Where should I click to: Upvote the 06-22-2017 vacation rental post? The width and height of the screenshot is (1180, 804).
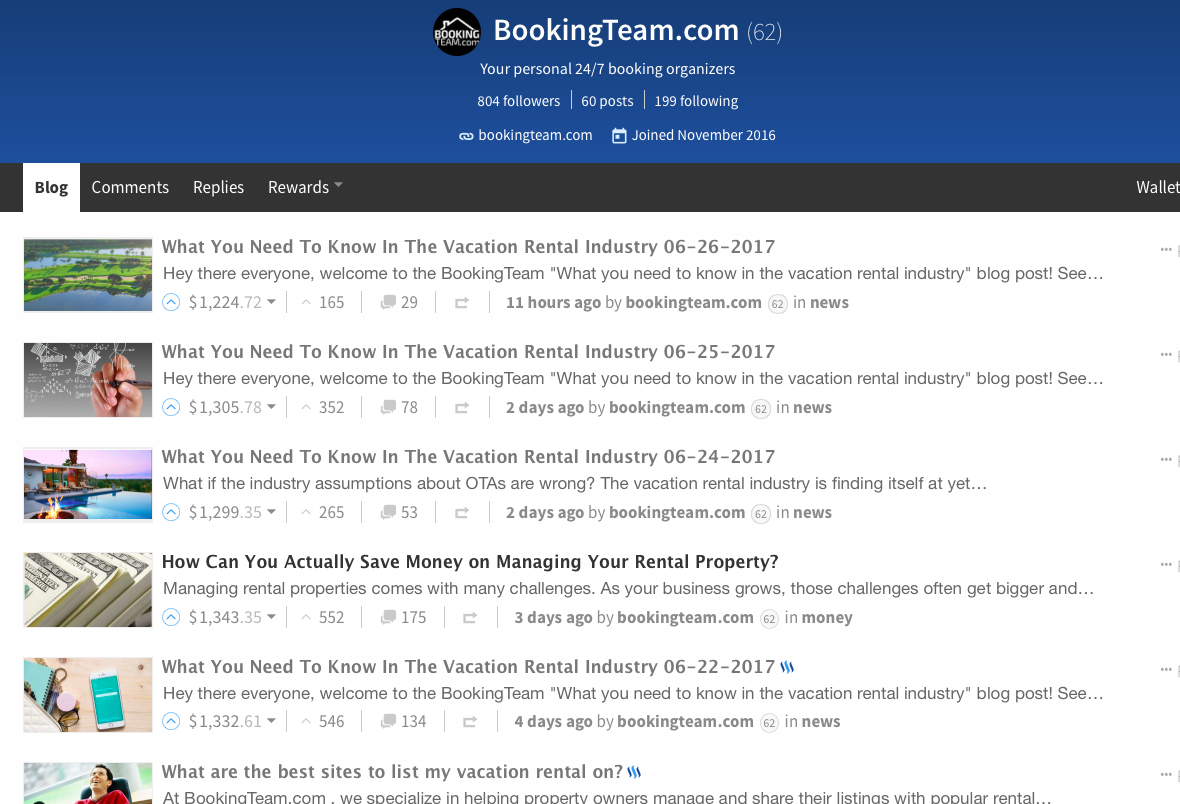pyautogui.click(x=172, y=721)
